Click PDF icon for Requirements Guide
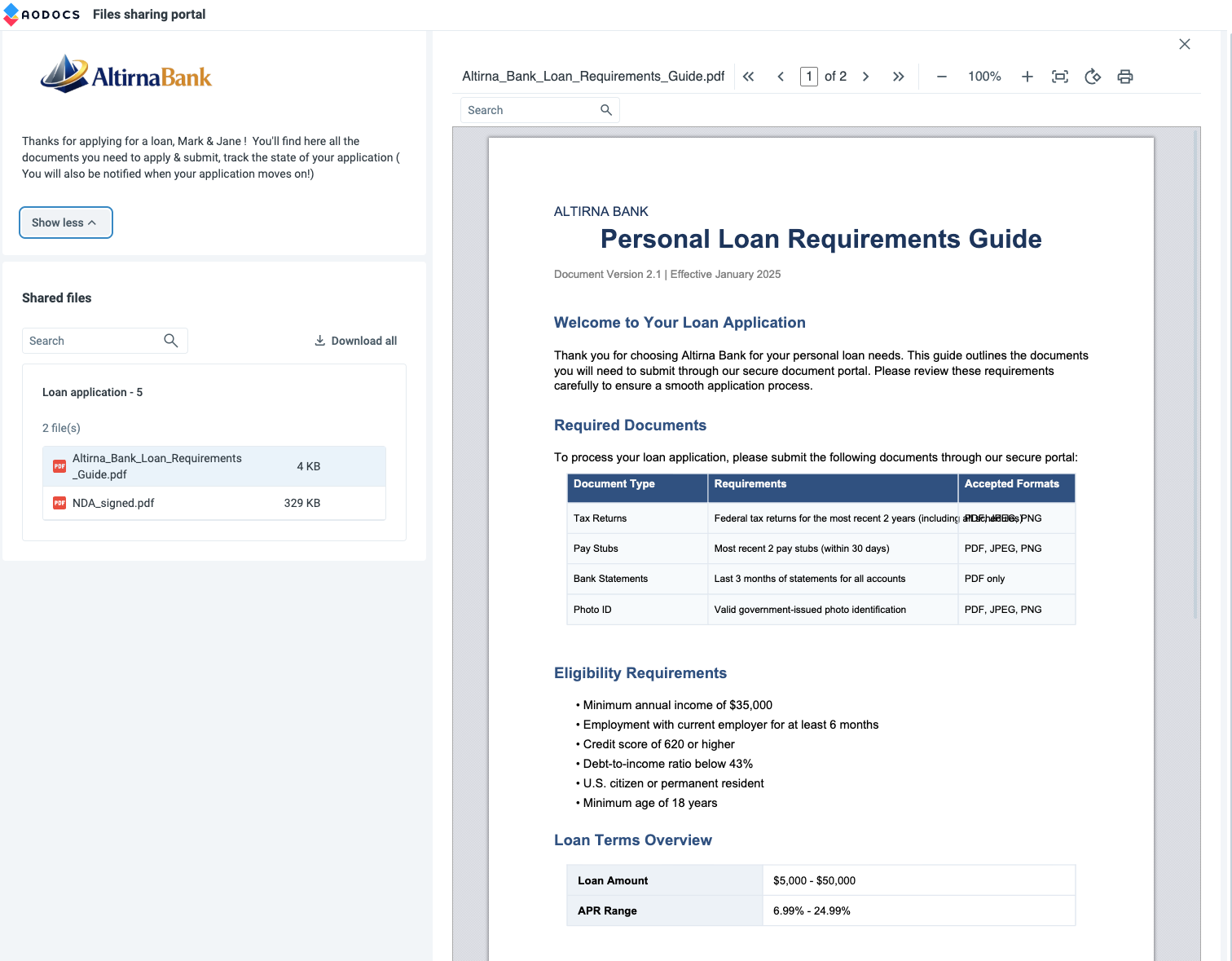Screen dimensions: 1232x961 pos(59,466)
